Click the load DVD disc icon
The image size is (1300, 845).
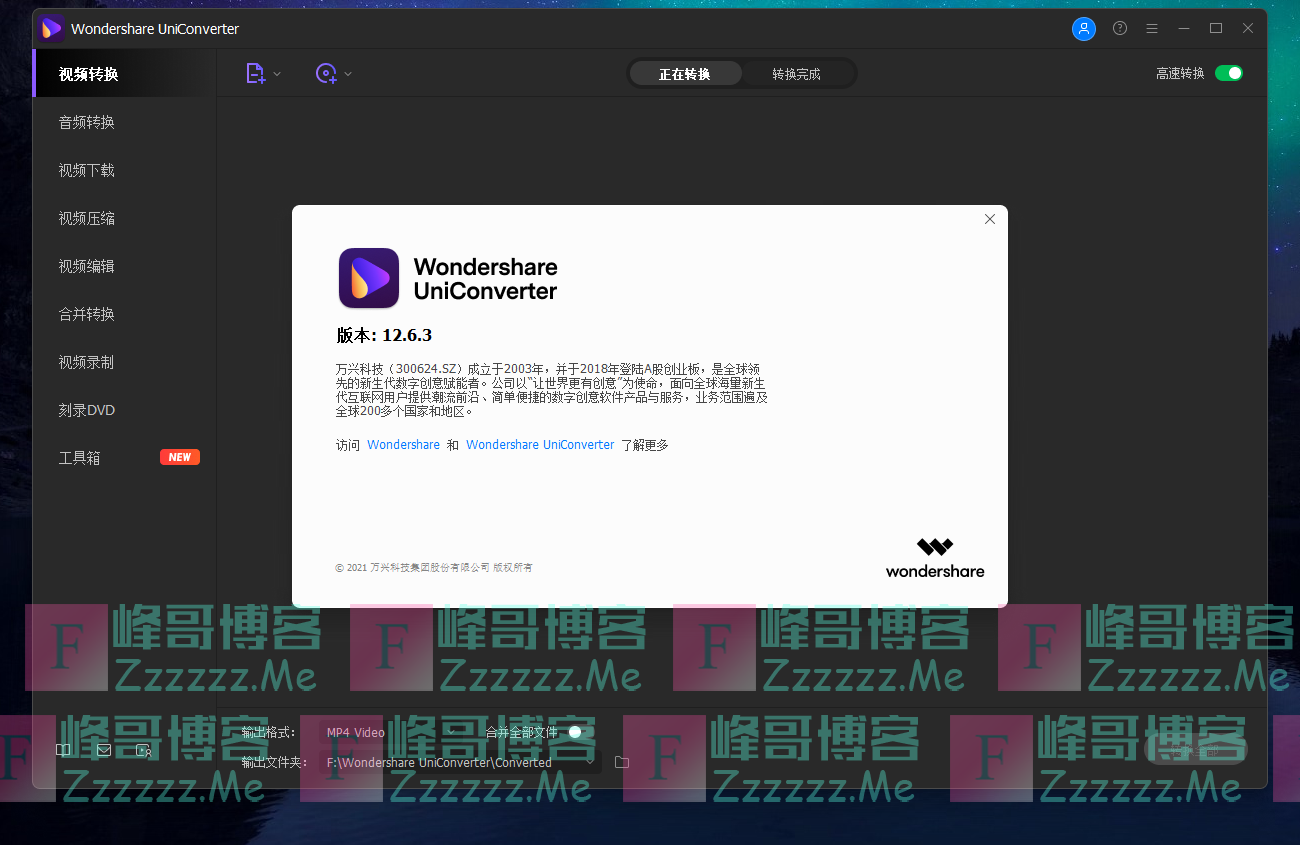(x=326, y=73)
